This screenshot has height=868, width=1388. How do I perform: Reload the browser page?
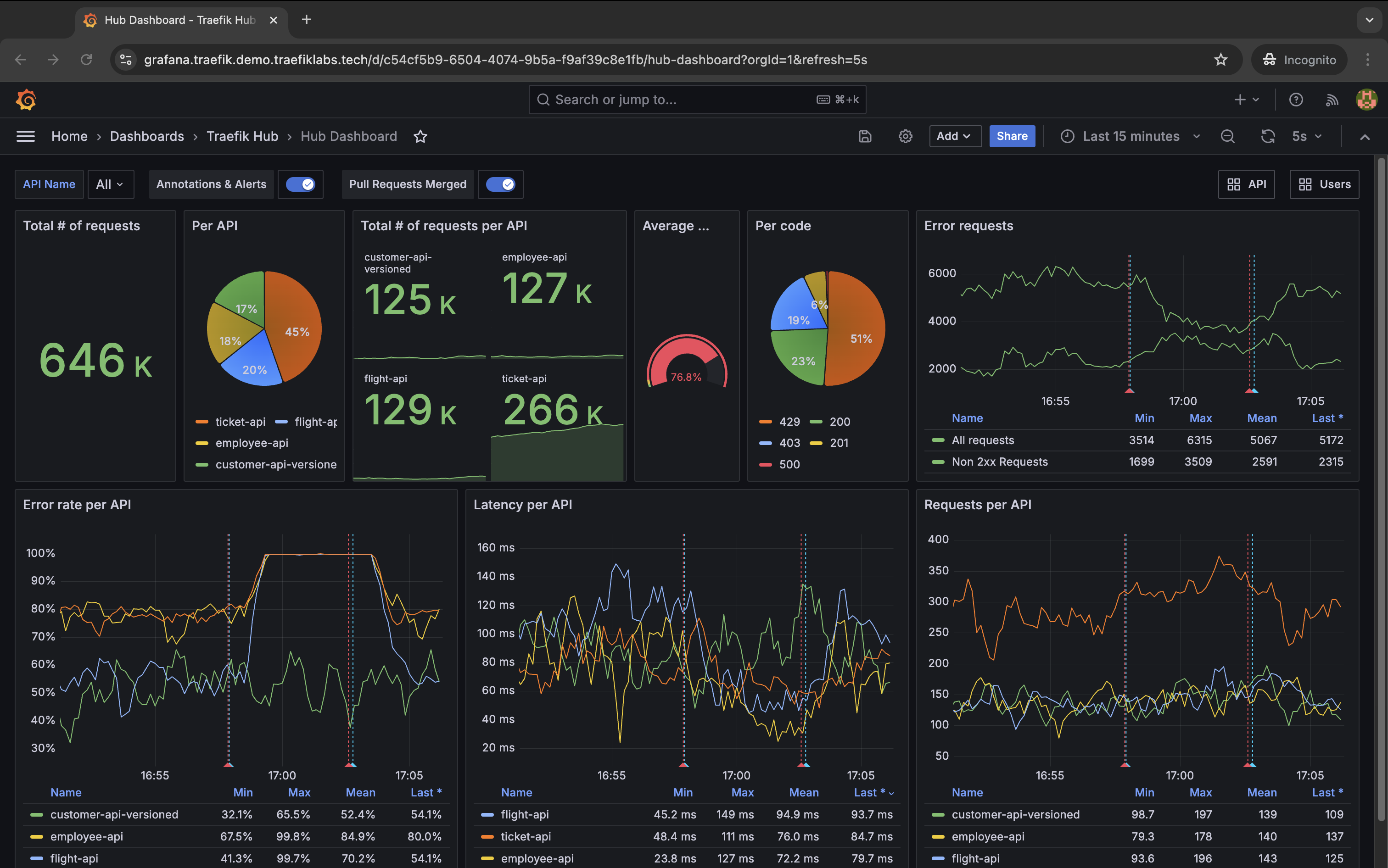point(86,60)
